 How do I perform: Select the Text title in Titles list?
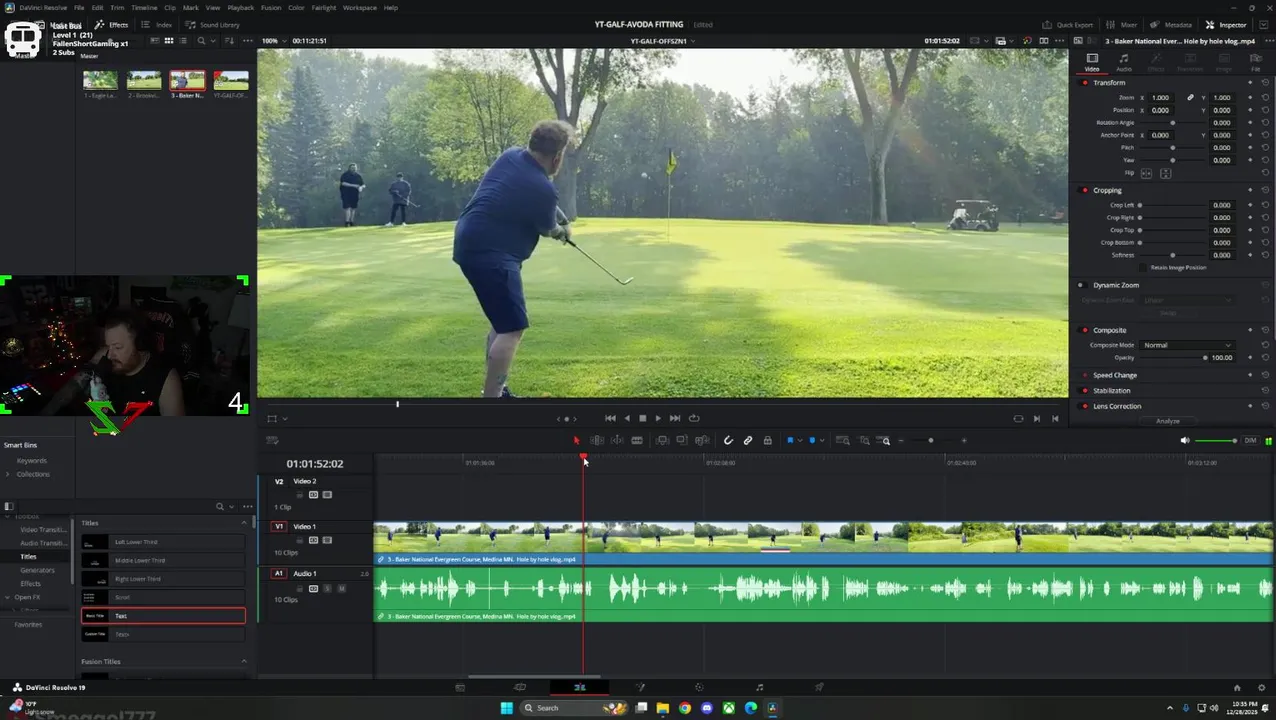163,616
